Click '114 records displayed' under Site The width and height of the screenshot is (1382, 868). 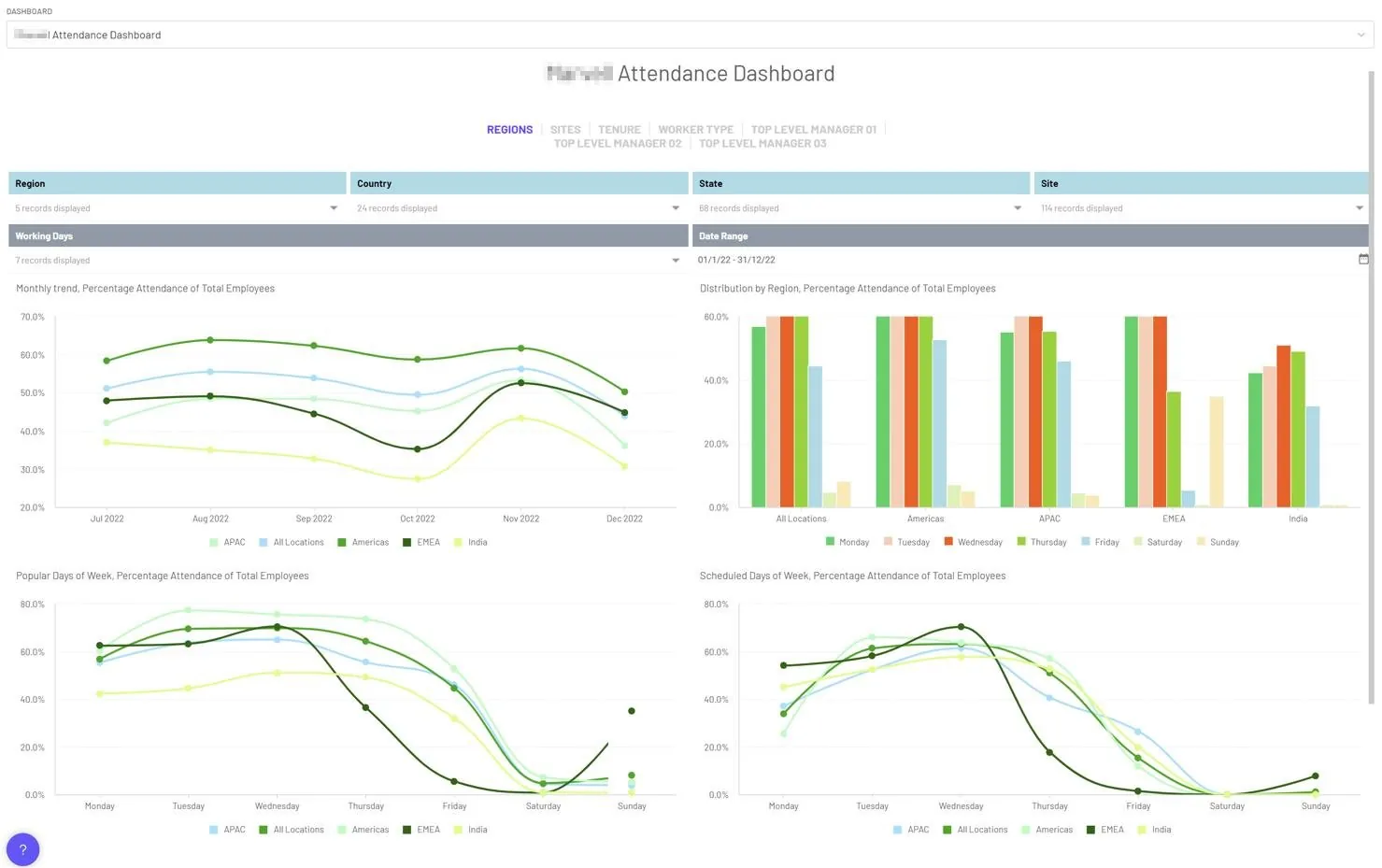(1082, 208)
